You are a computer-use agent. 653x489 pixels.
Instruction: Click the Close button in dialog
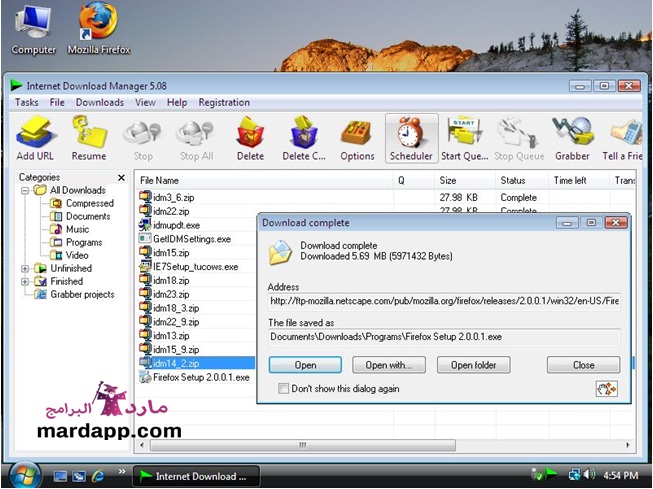point(583,365)
